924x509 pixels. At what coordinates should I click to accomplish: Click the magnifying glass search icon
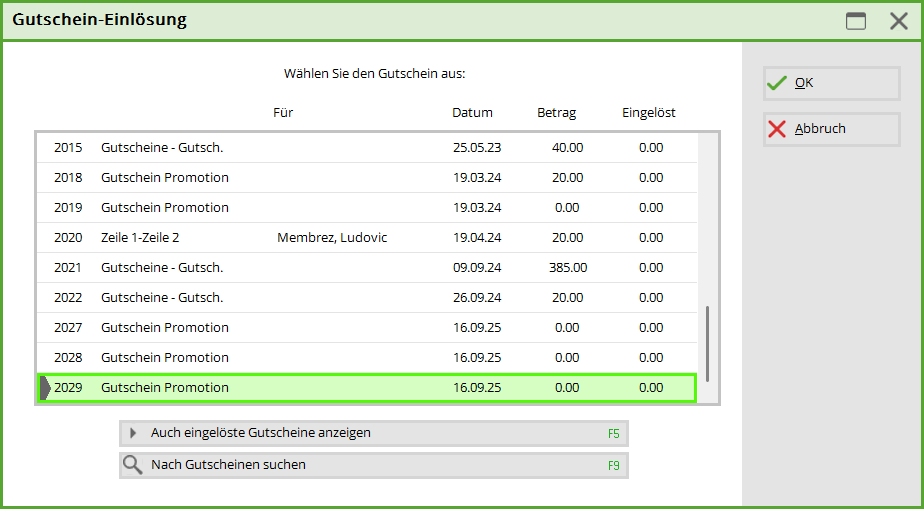[x=132, y=465]
